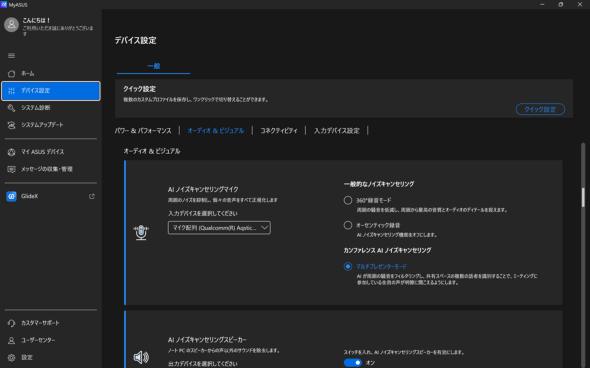Click the クイック設定 button
This screenshot has width=590, height=368.
click(540, 109)
